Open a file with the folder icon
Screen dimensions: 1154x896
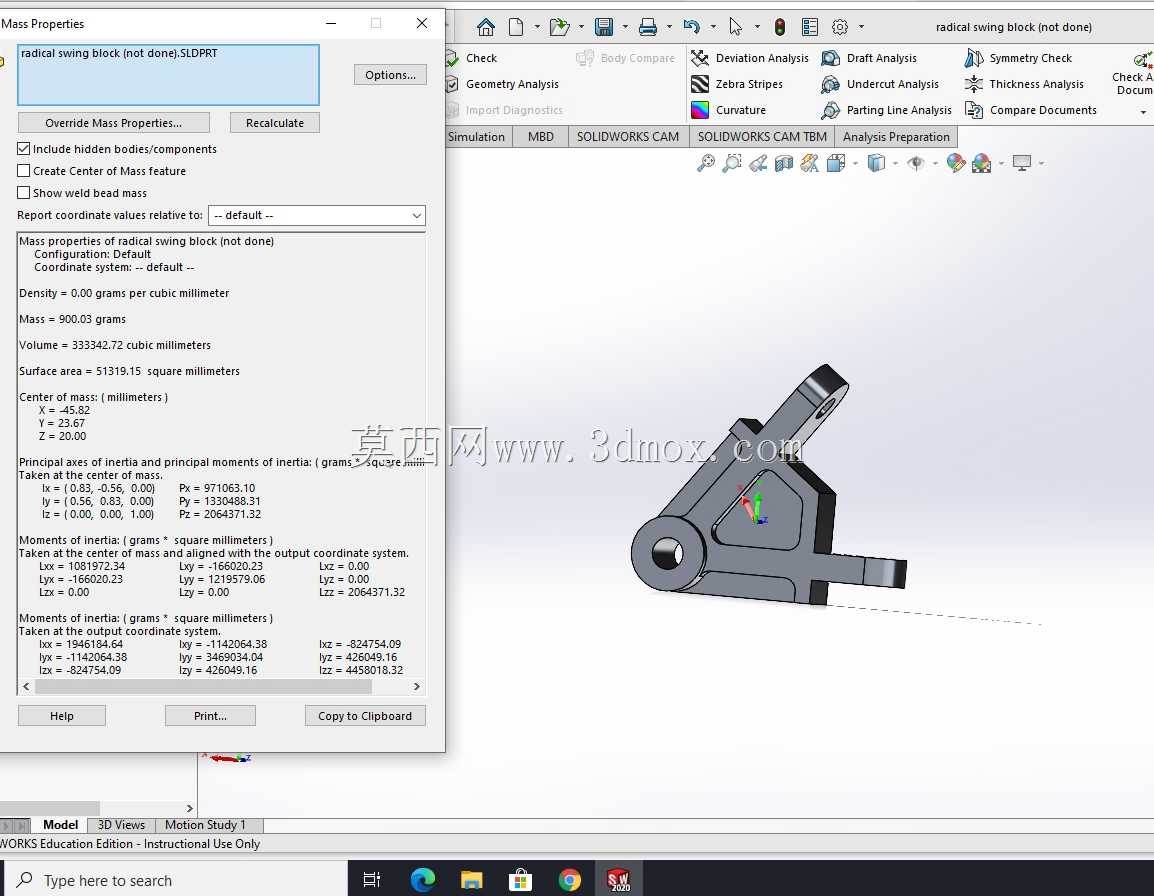559,27
